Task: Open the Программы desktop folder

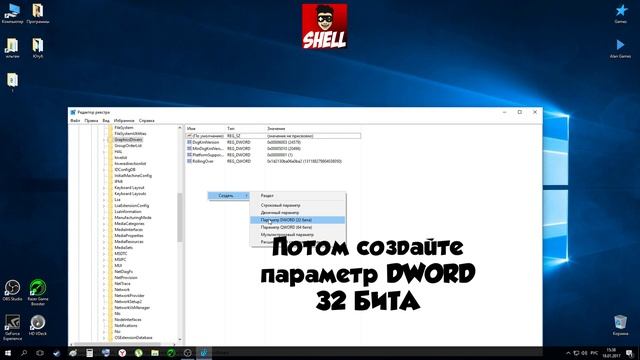Action: (x=38, y=13)
